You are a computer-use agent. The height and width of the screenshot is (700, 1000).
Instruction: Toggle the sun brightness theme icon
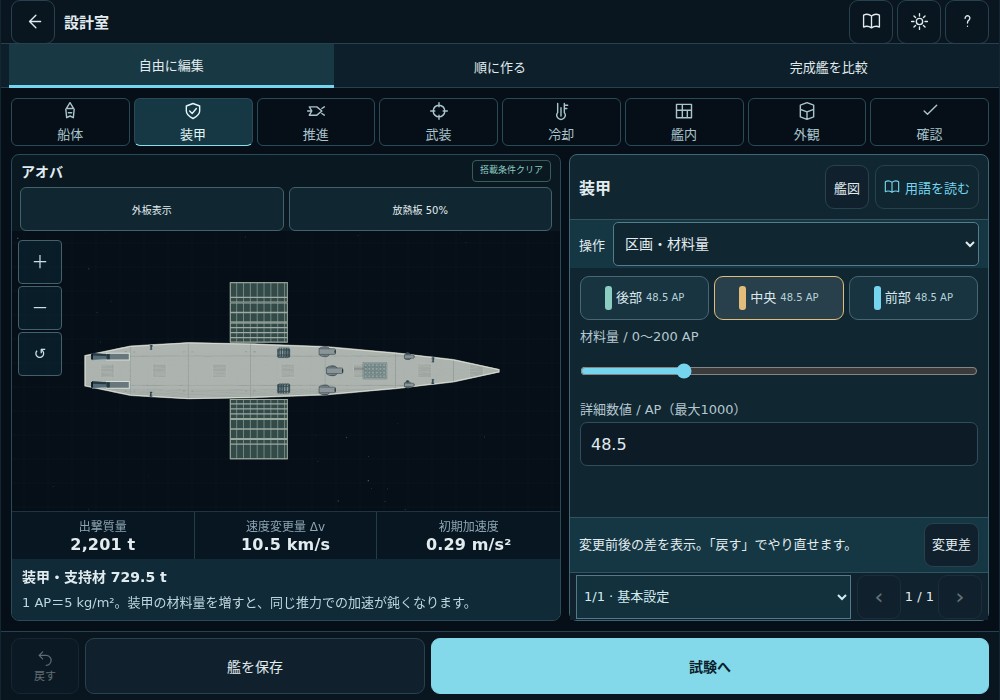click(918, 22)
